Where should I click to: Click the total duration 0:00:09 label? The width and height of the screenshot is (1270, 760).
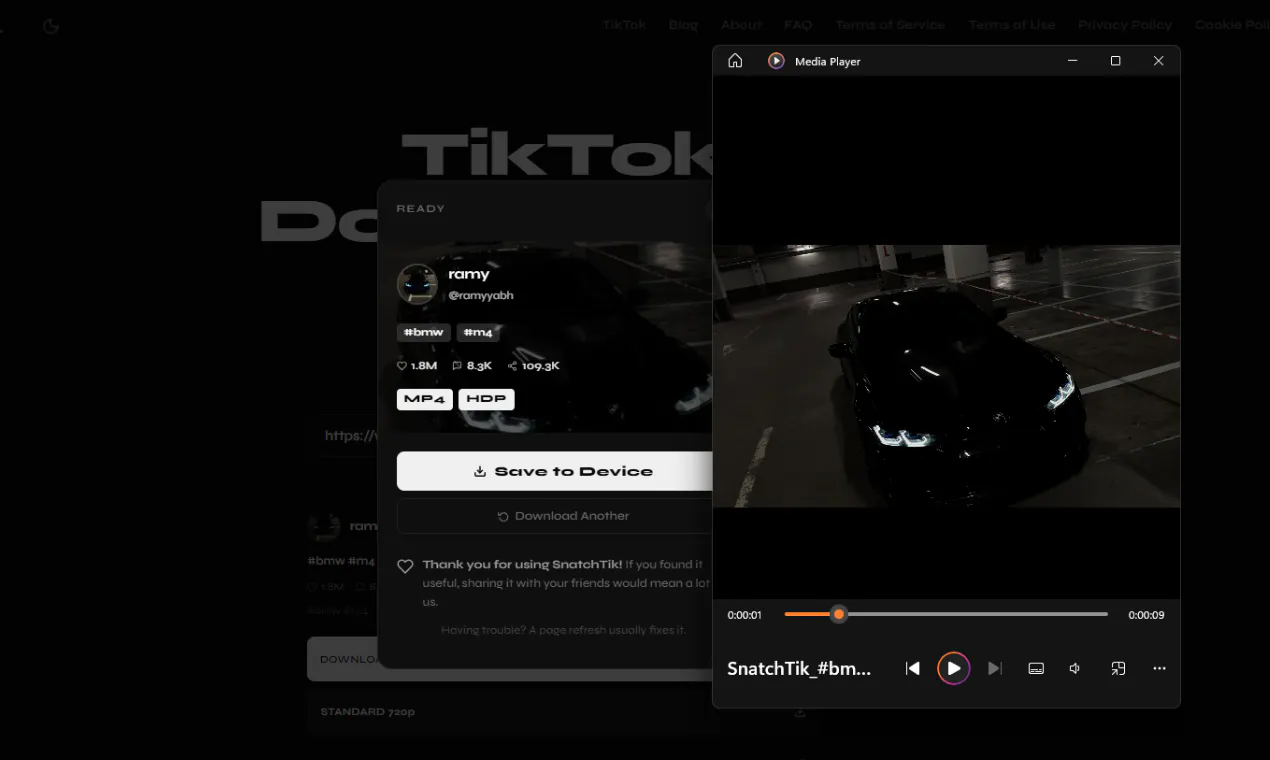(1146, 615)
